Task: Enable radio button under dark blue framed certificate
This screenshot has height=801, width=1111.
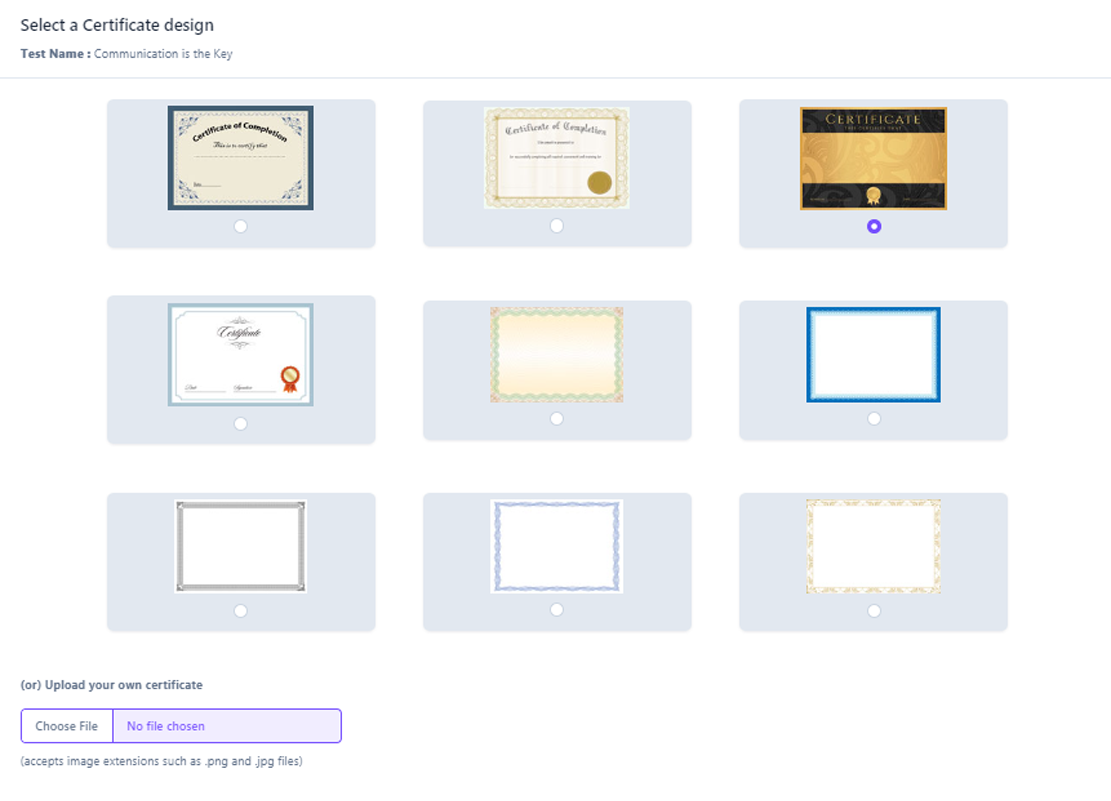Action: point(240,227)
